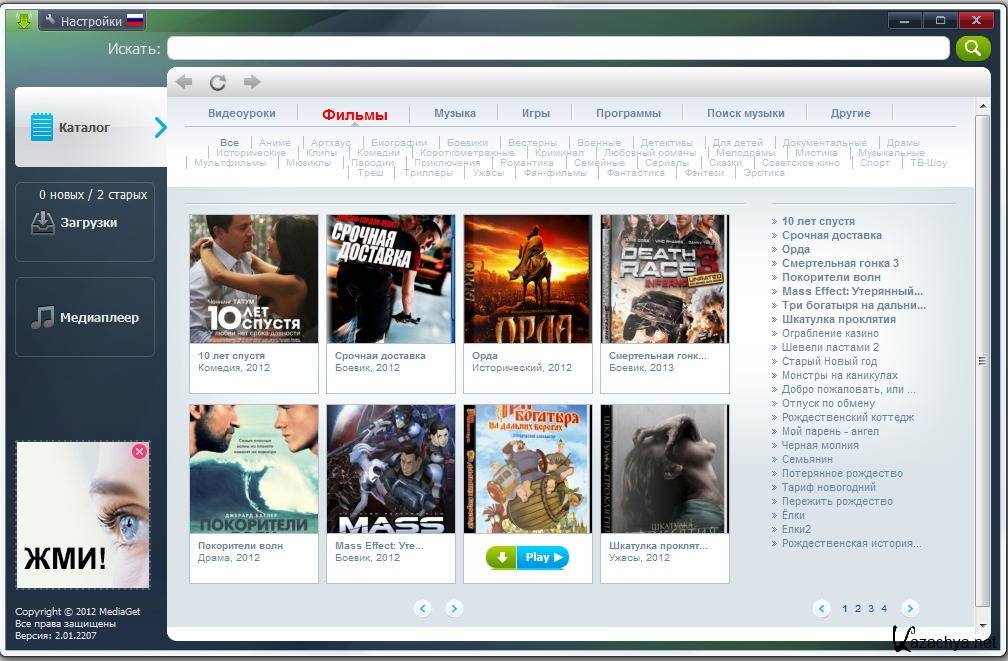The width and height of the screenshot is (1008, 661).
Task: Open the Настройки settings menu
Action: (90, 21)
